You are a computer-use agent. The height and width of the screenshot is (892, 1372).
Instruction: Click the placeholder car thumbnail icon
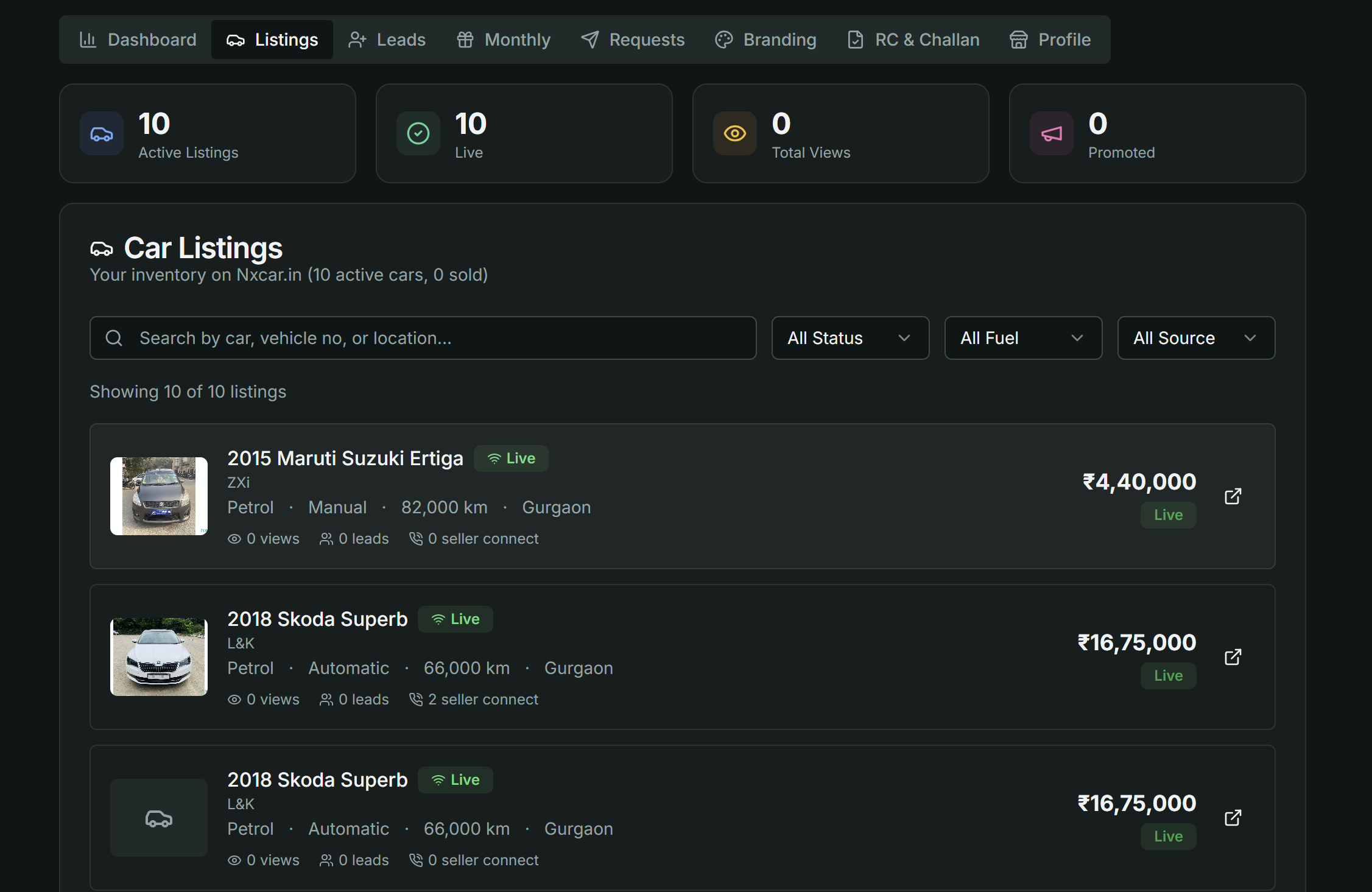point(159,818)
